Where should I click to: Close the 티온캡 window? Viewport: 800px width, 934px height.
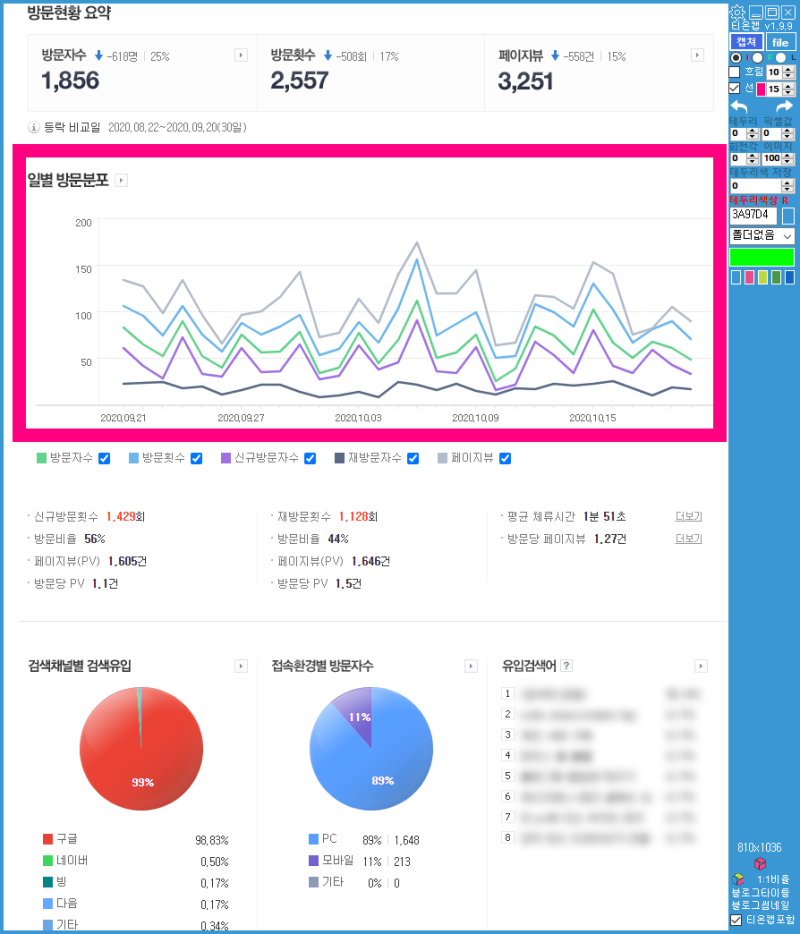pos(788,13)
